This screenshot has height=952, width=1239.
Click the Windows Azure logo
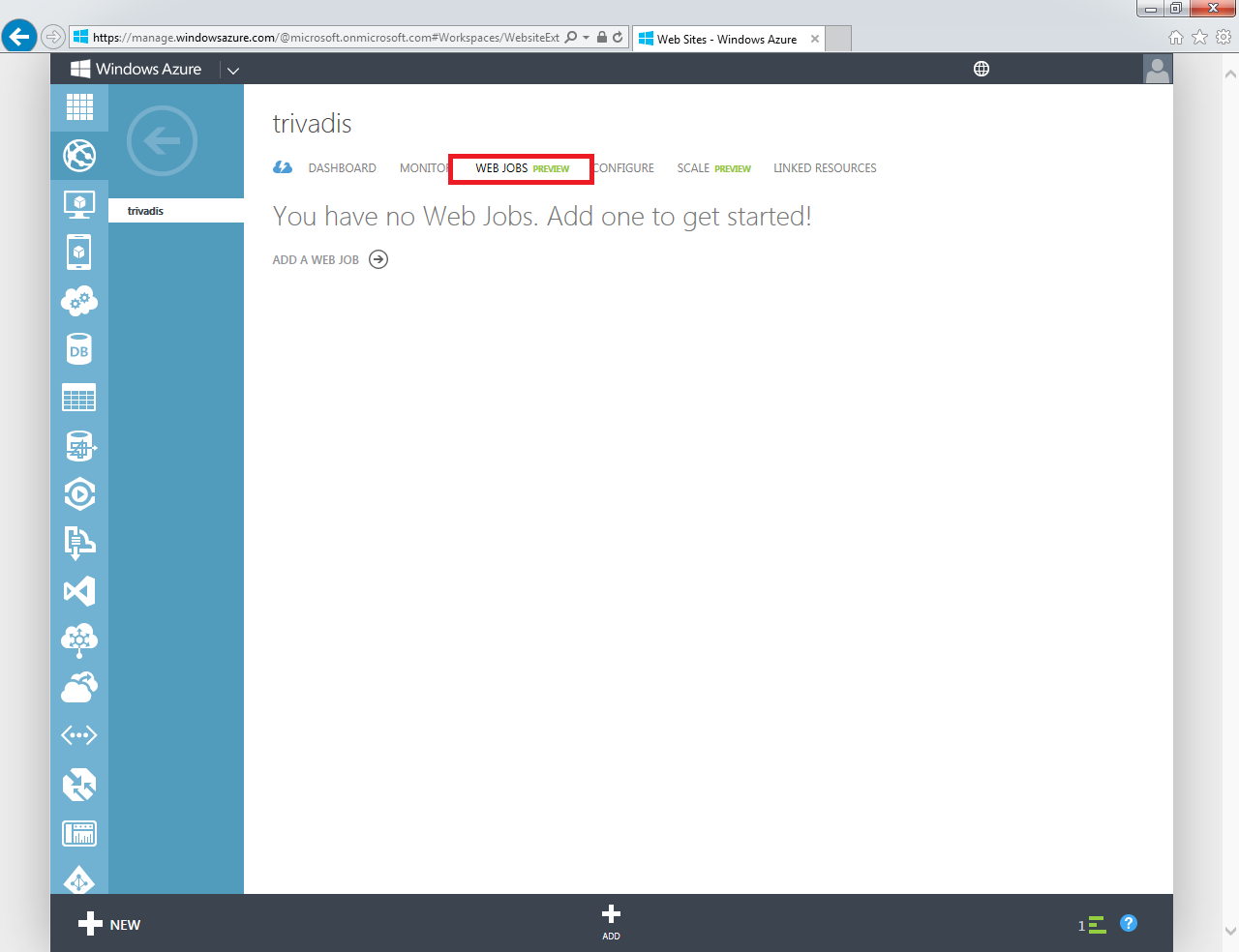tap(136, 69)
